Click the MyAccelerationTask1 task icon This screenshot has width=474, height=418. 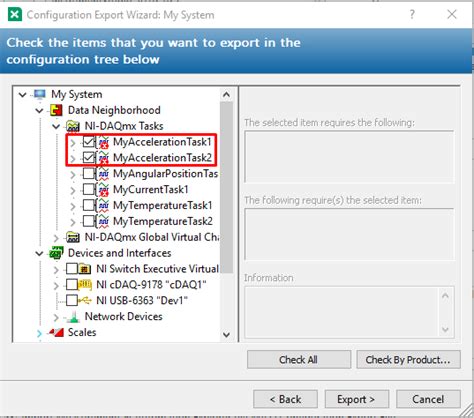point(104,142)
